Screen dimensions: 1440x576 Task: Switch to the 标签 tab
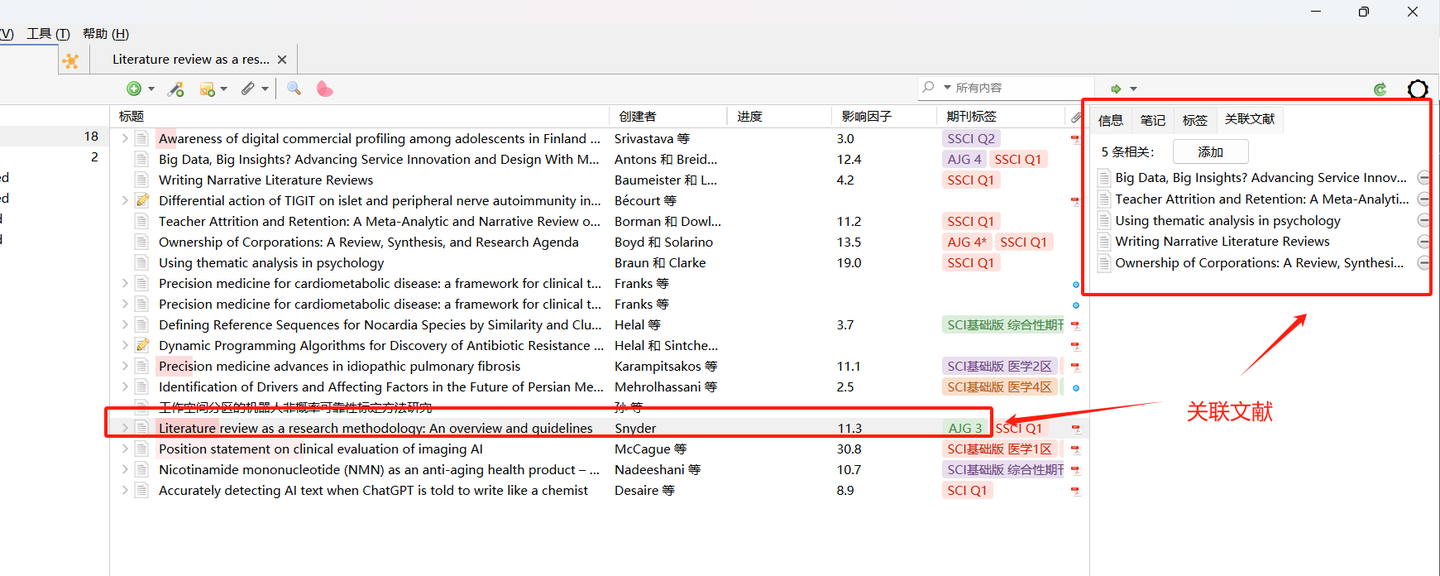click(1195, 120)
